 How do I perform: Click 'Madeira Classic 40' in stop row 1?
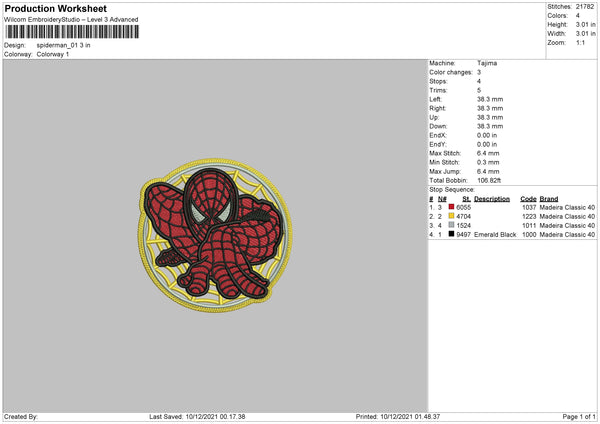pos(567,207)
